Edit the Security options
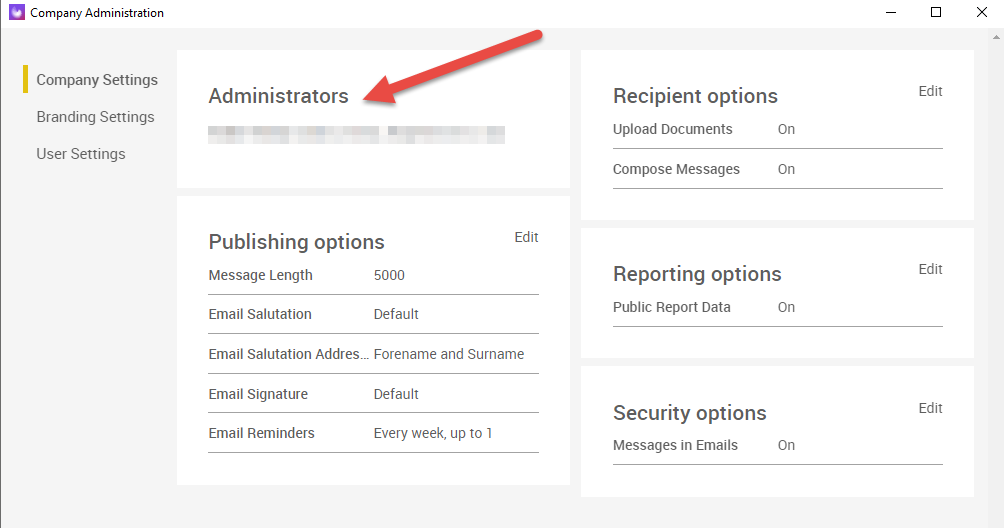 [930, 408]
